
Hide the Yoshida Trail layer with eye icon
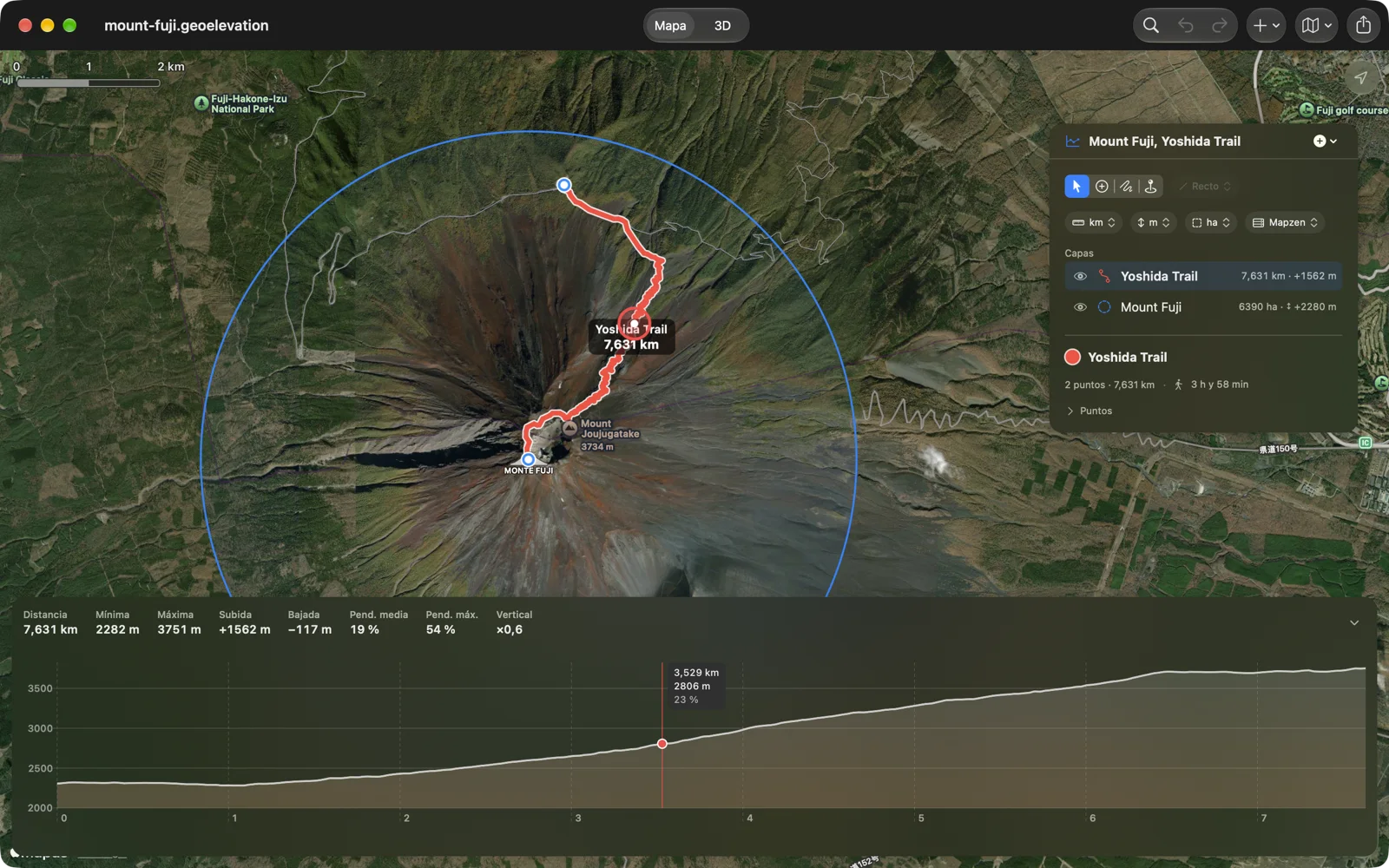coord(1080,276)
